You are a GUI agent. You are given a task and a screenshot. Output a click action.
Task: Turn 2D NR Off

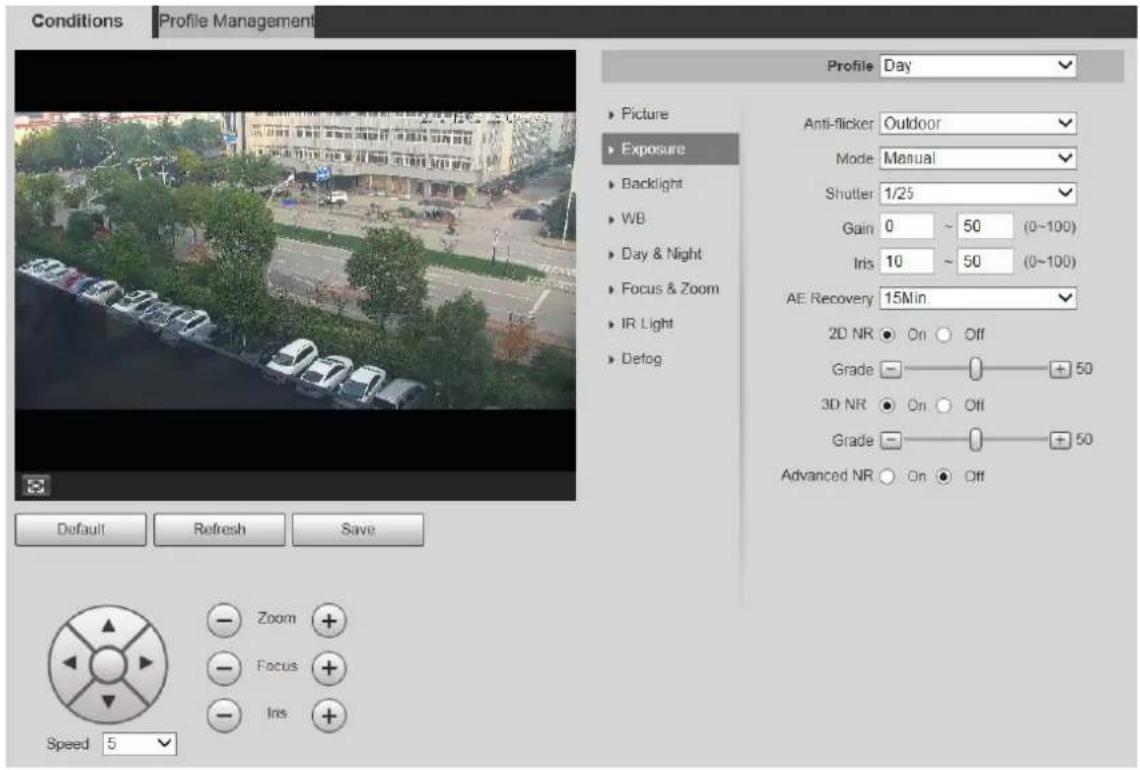tap(944, 334)
